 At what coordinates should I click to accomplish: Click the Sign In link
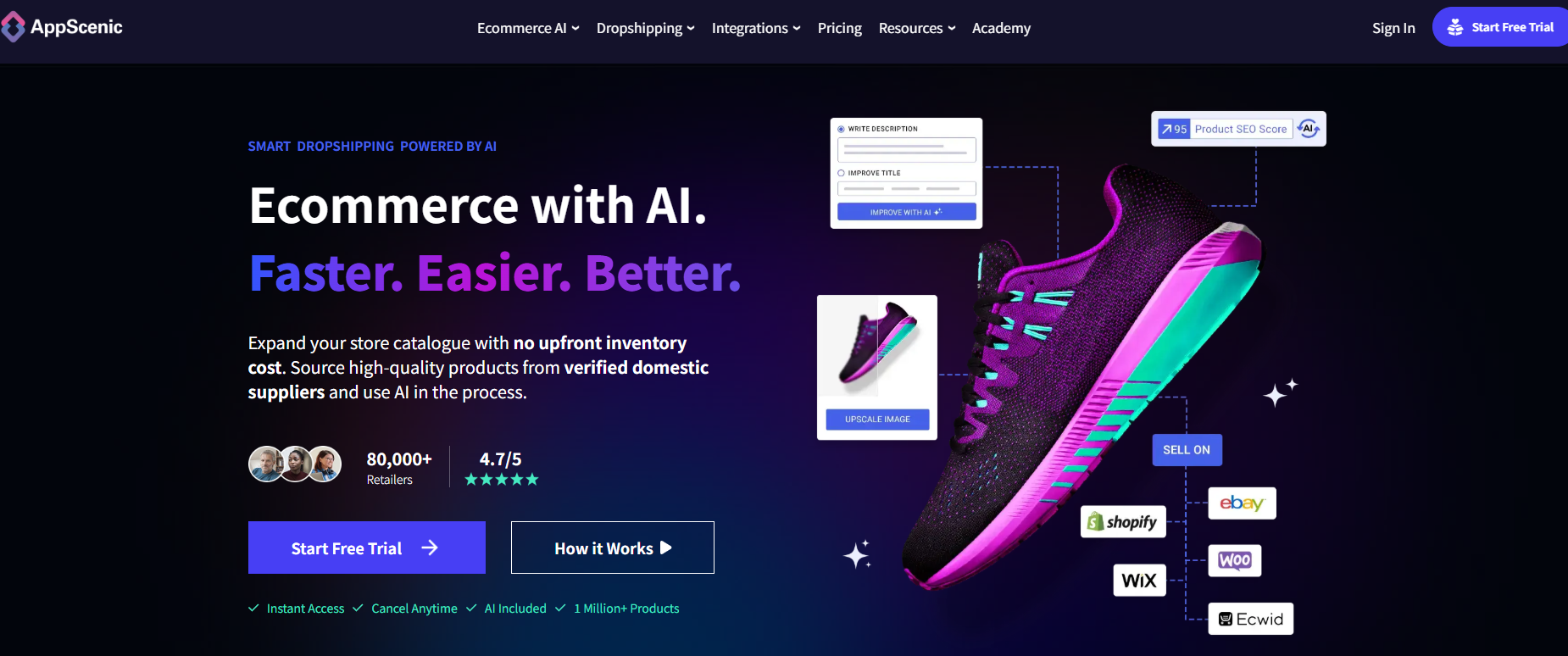pyautogui.click(x=1393, y=28)
